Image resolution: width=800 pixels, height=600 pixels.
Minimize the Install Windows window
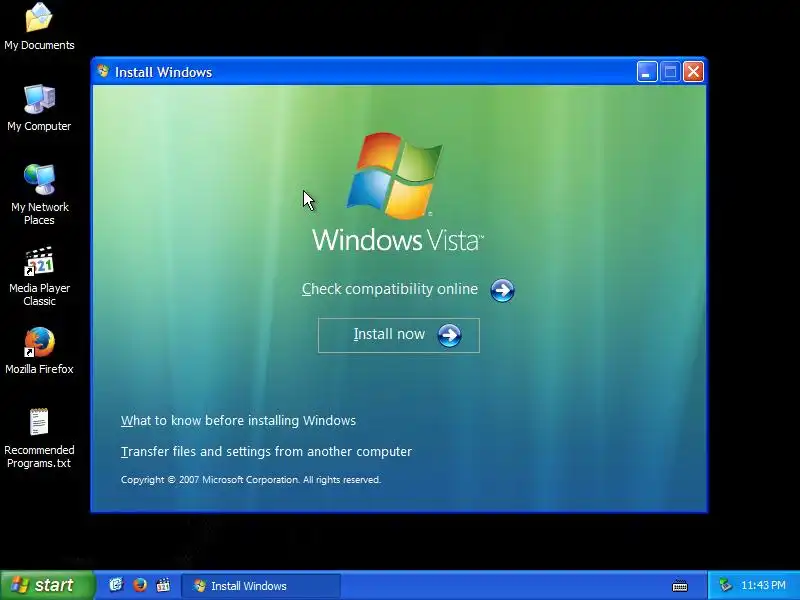coord(647,72)
